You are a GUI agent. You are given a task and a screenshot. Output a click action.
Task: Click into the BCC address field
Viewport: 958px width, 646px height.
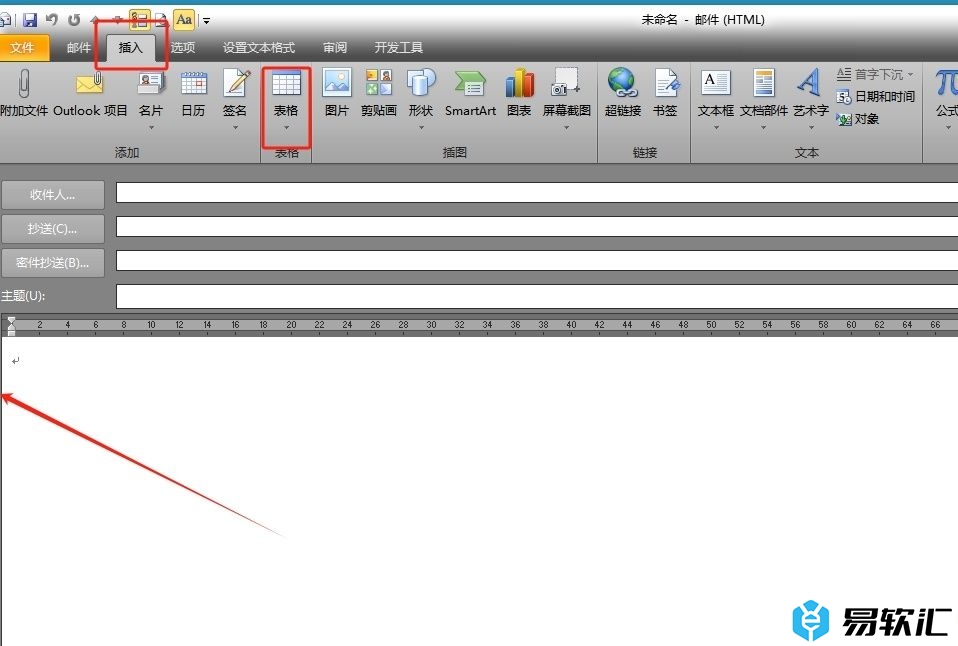537,260
